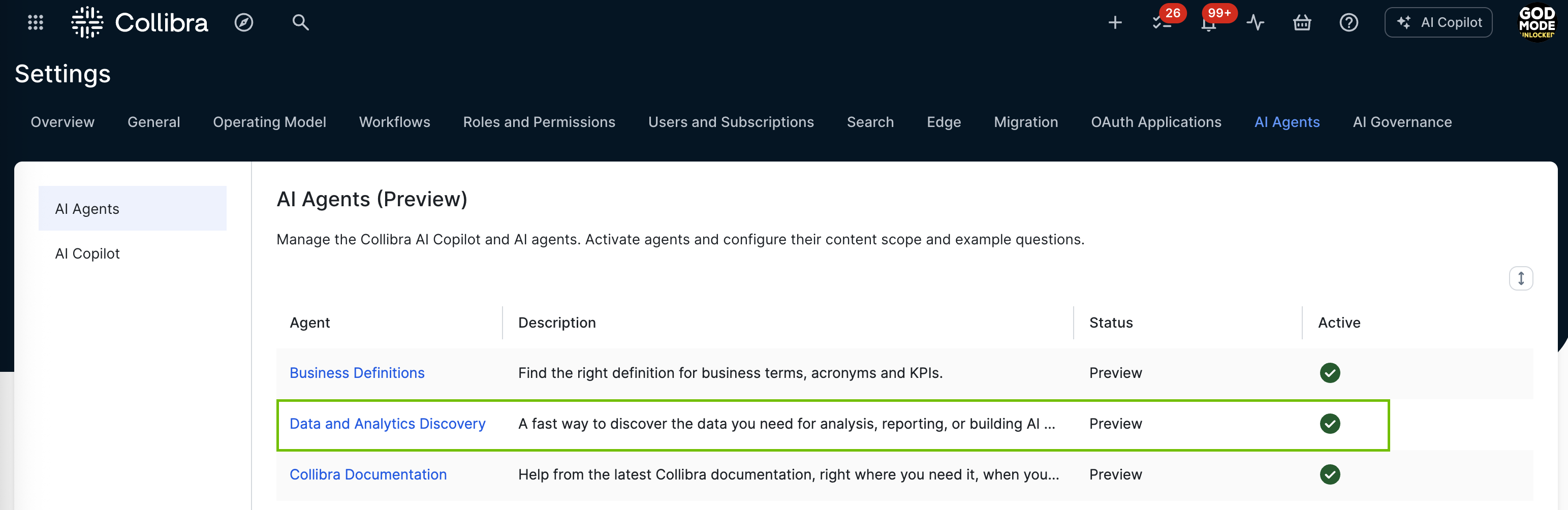1568x510 pixels.
Task: Click the AI Copilot button
Action: tap(1438, 22)
